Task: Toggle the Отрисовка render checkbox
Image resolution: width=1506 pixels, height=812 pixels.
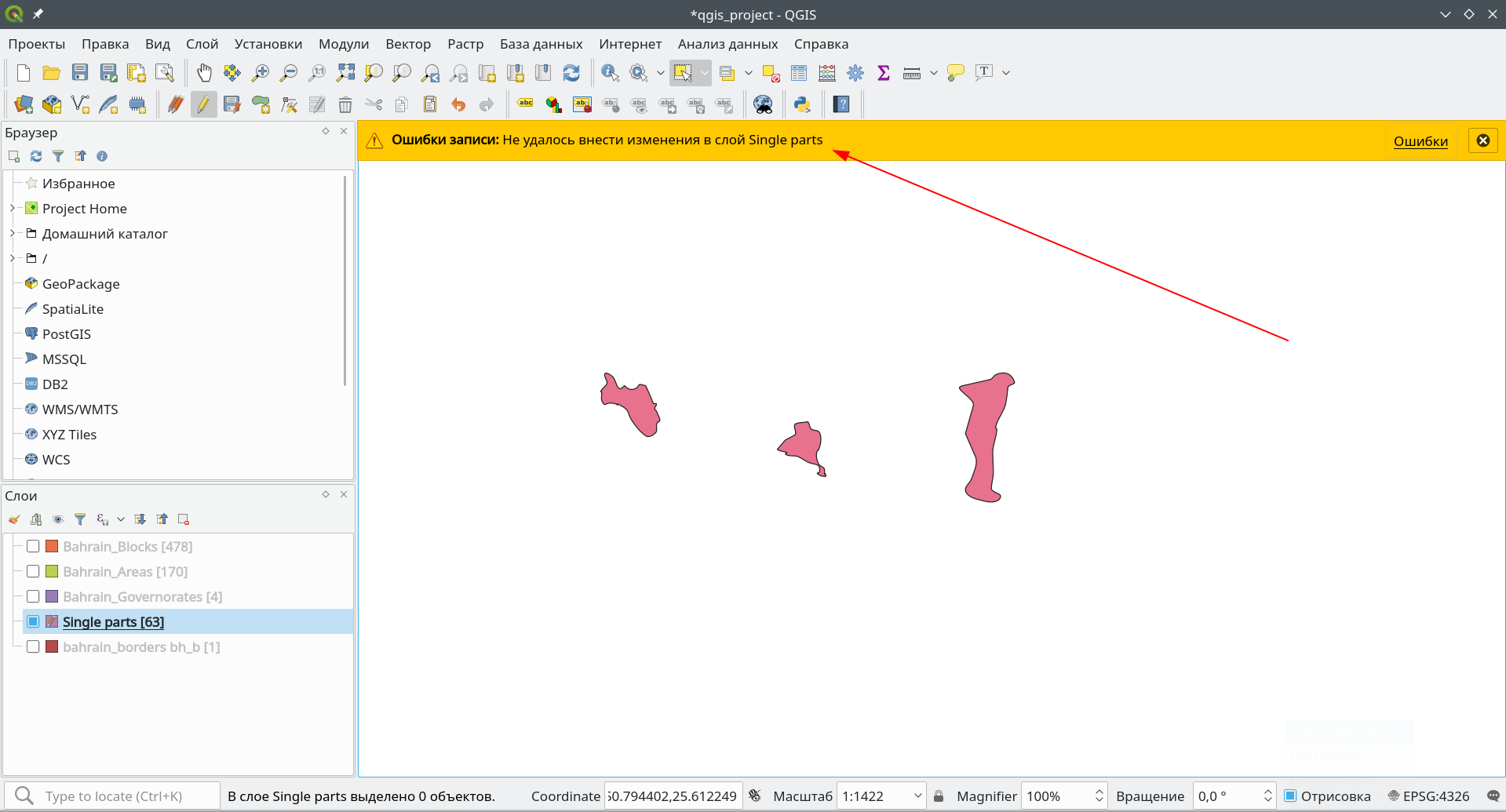Action: [1290, 796]
